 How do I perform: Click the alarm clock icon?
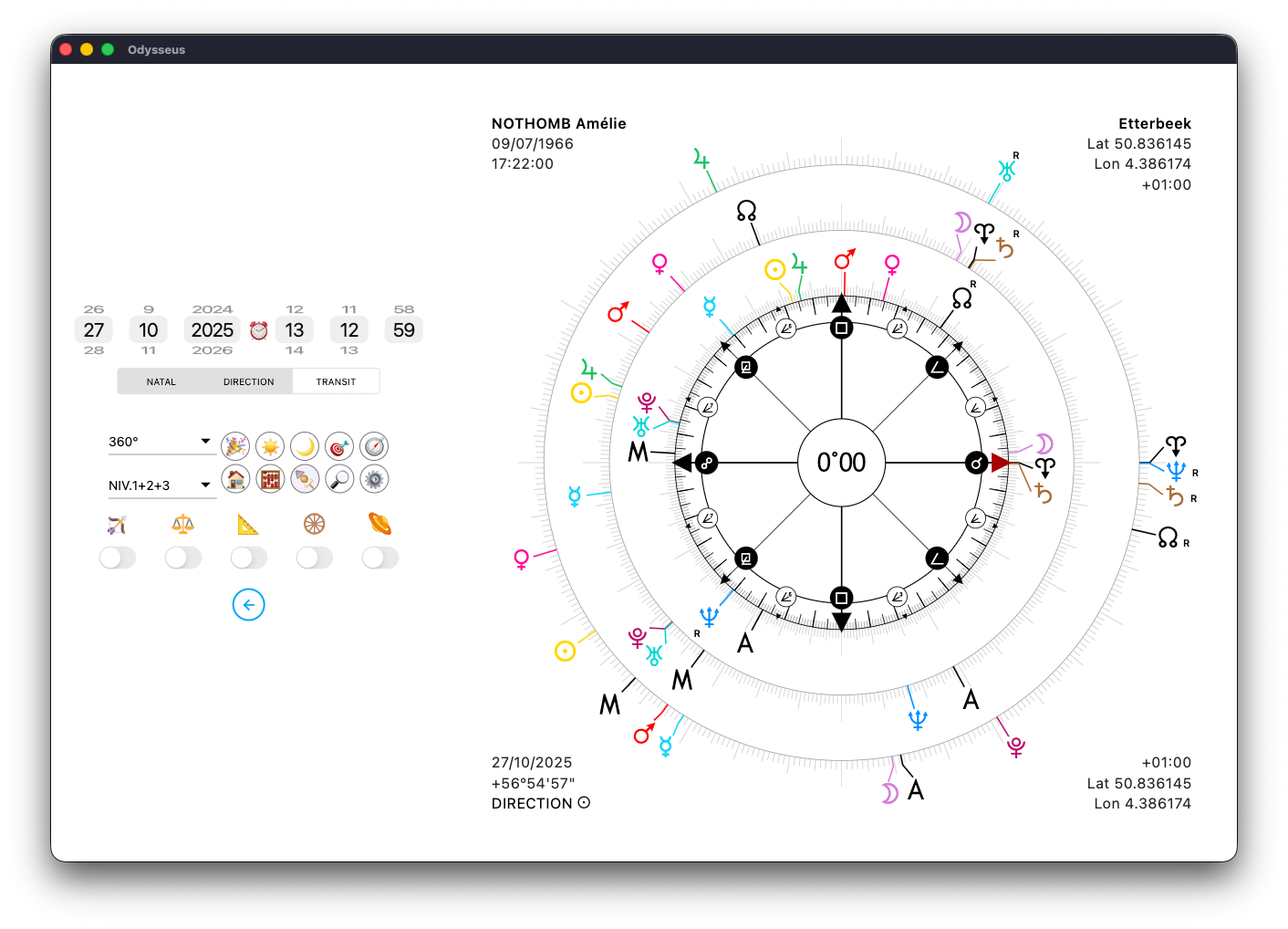click(x=259, y=330)
